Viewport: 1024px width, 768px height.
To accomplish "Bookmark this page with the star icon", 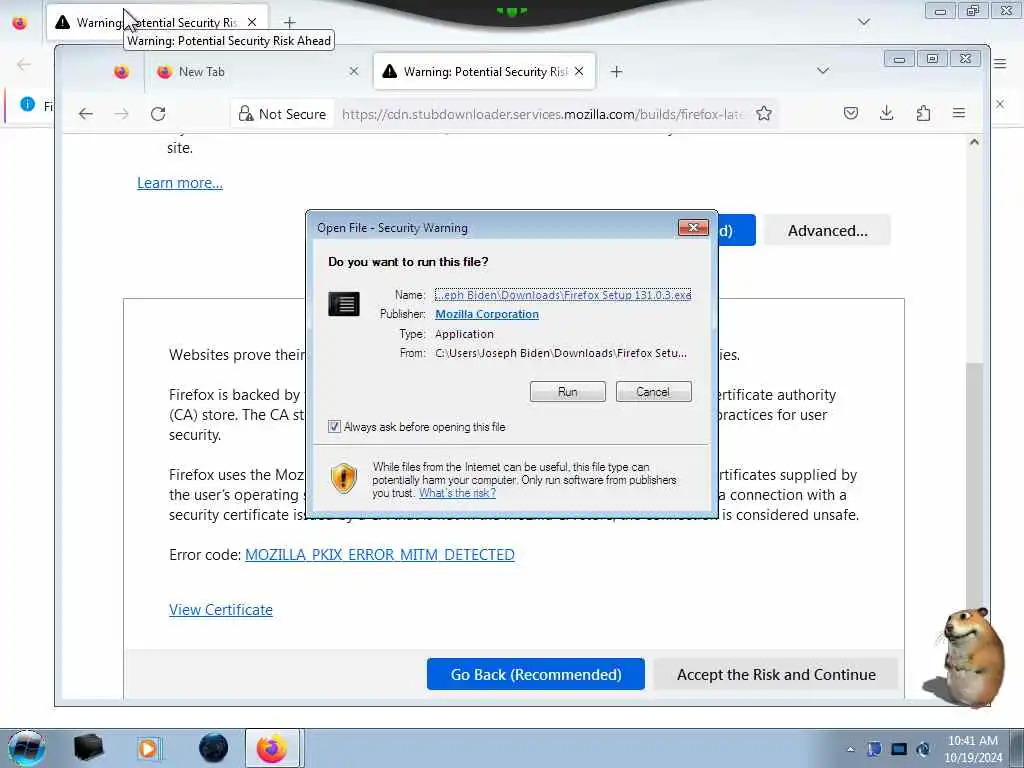I will coord(763,114).
